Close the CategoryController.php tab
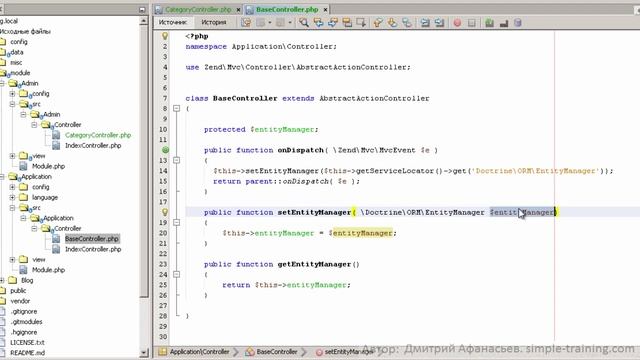Viewport: 640px width, 360px height. tap(238, 9)
